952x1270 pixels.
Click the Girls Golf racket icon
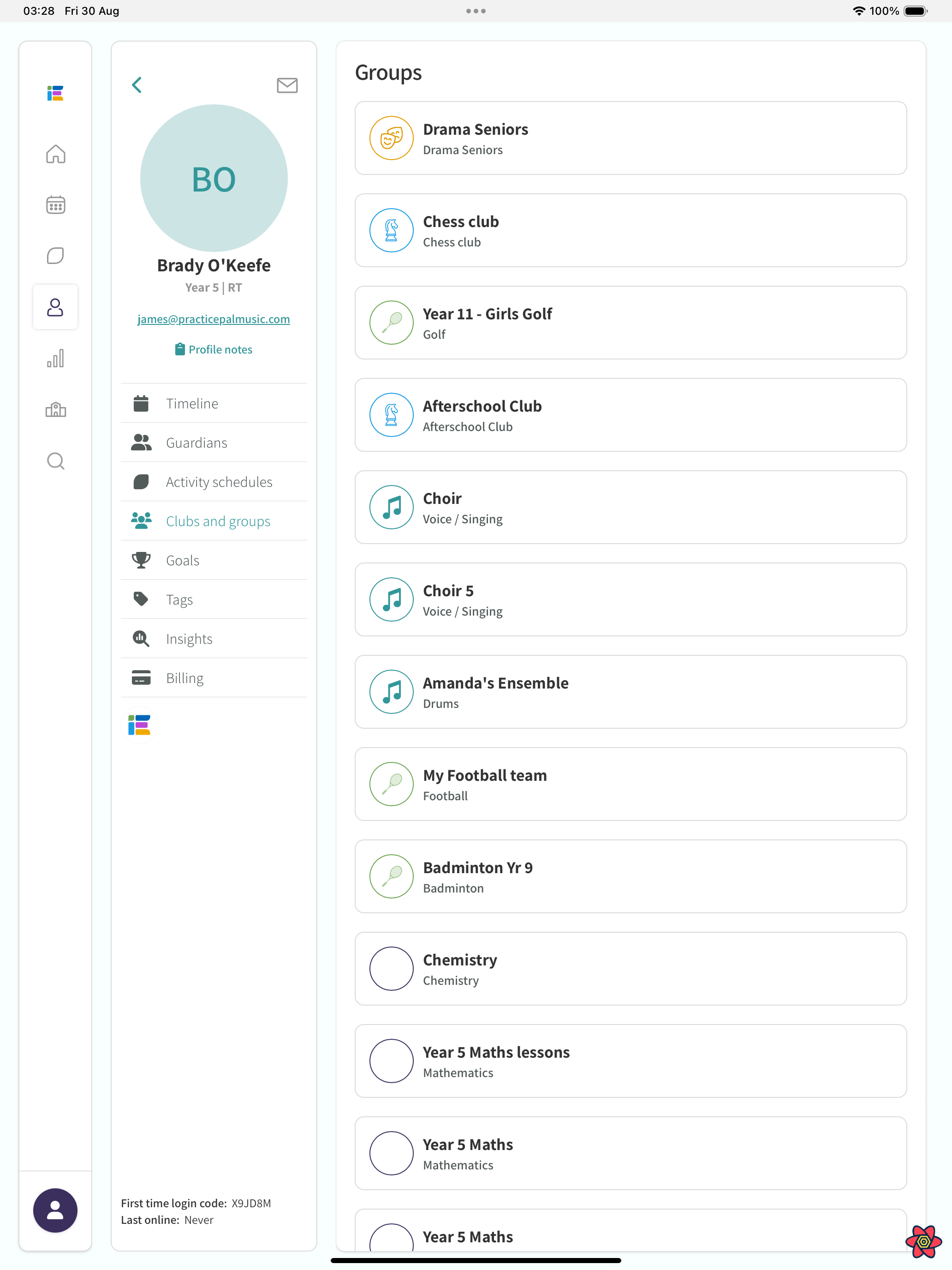tap(391, 323)
